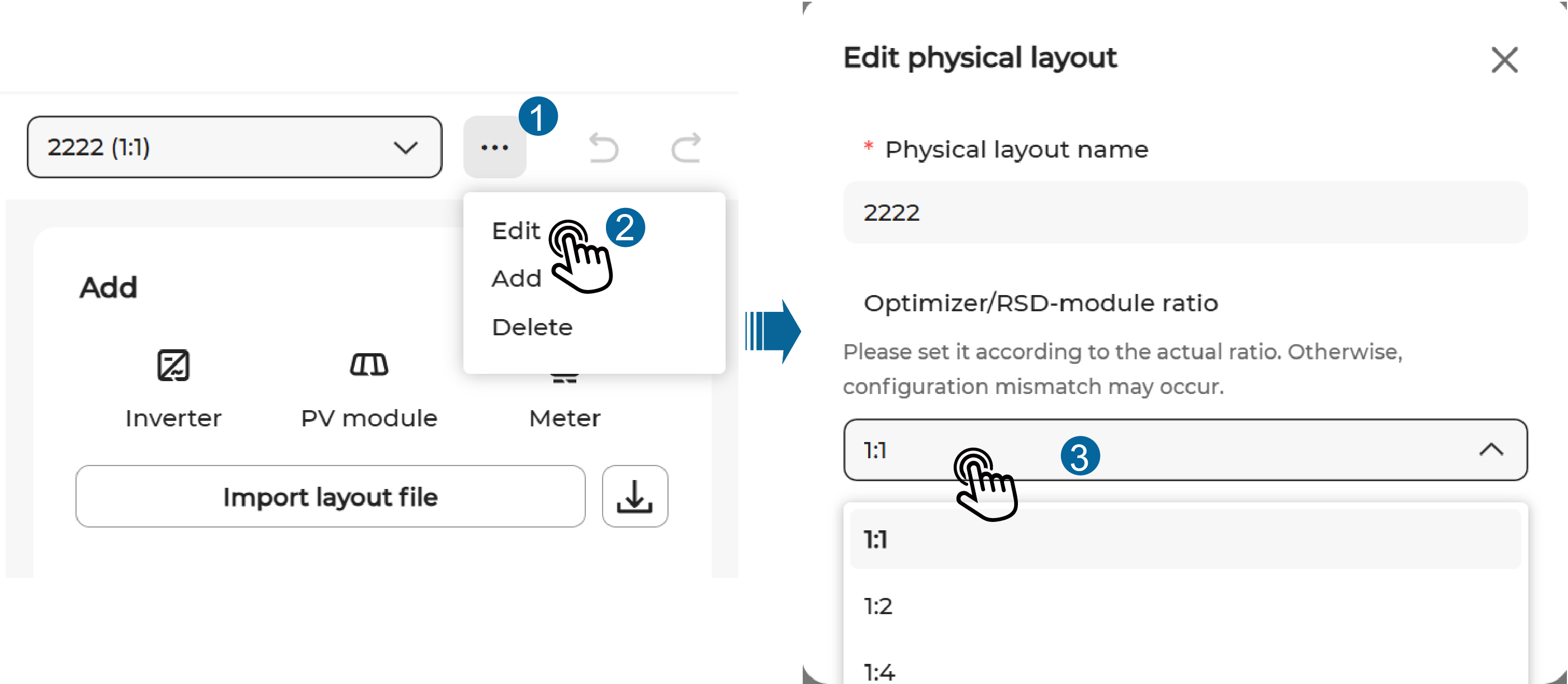Screen dimensions: 1568x684
Task: Click the redo arrow icon
Action: 686,148
